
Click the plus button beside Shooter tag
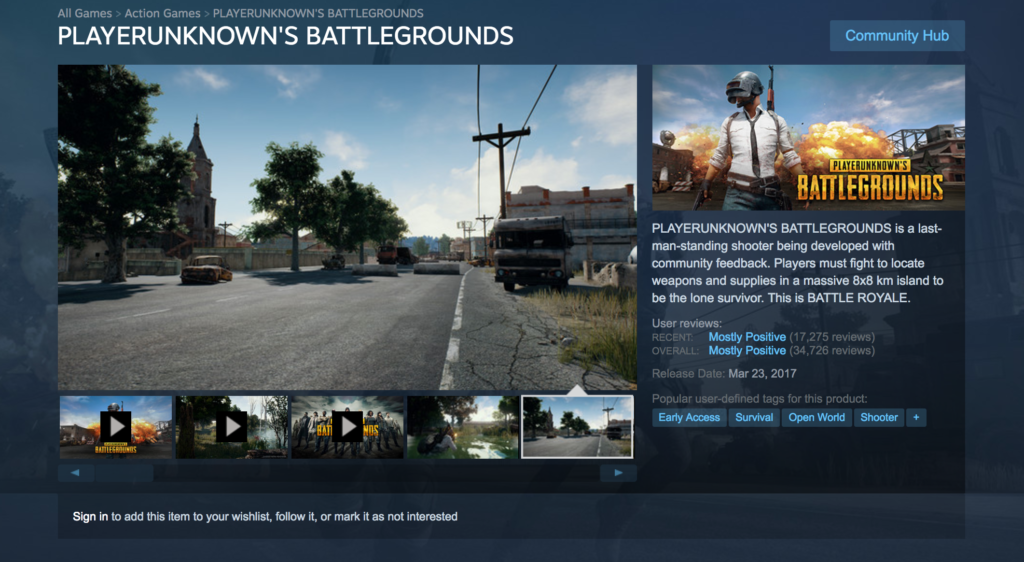pos(916,417)
